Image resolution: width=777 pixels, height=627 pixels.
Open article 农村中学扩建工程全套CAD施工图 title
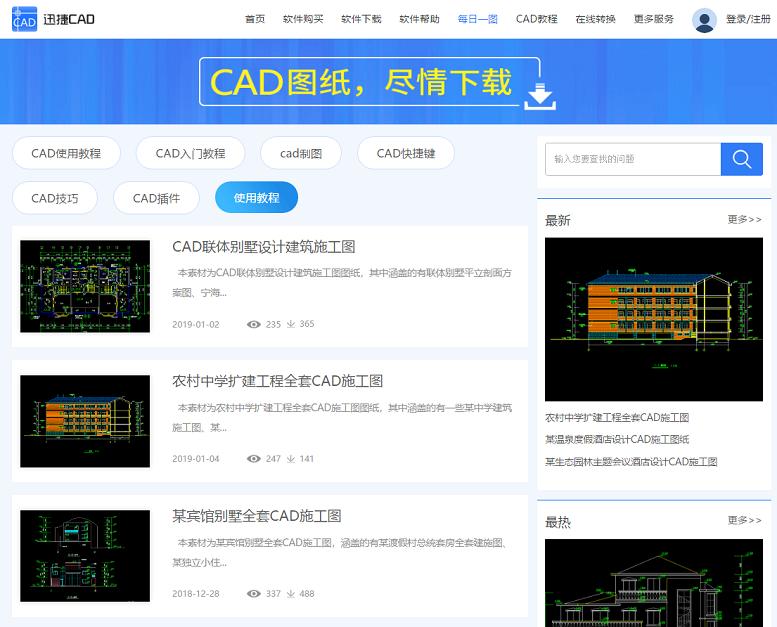tap(278, 381)
